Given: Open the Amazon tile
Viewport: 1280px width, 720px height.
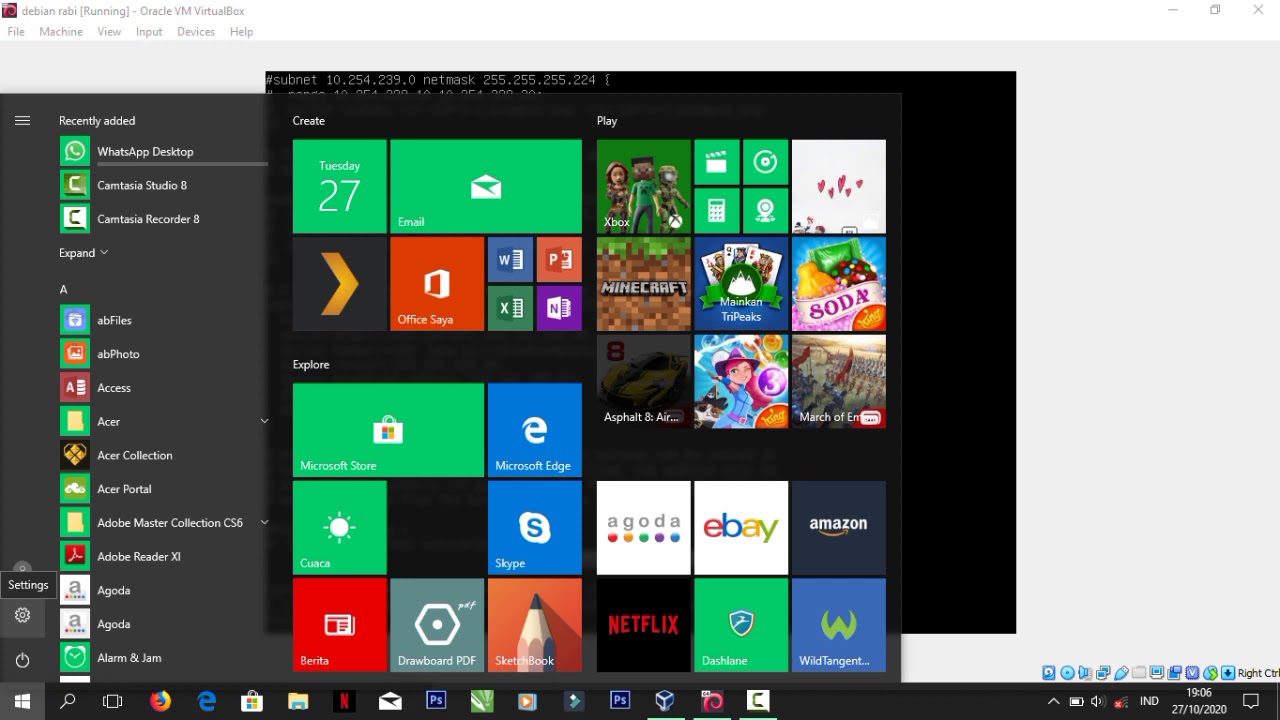Looking at the screenshot, I should pyautogui.click(x=838, y=528).
